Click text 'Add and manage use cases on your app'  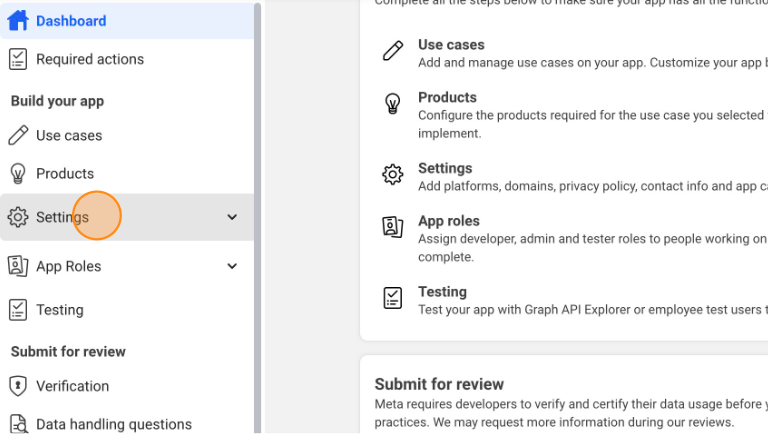click(531, 63)
